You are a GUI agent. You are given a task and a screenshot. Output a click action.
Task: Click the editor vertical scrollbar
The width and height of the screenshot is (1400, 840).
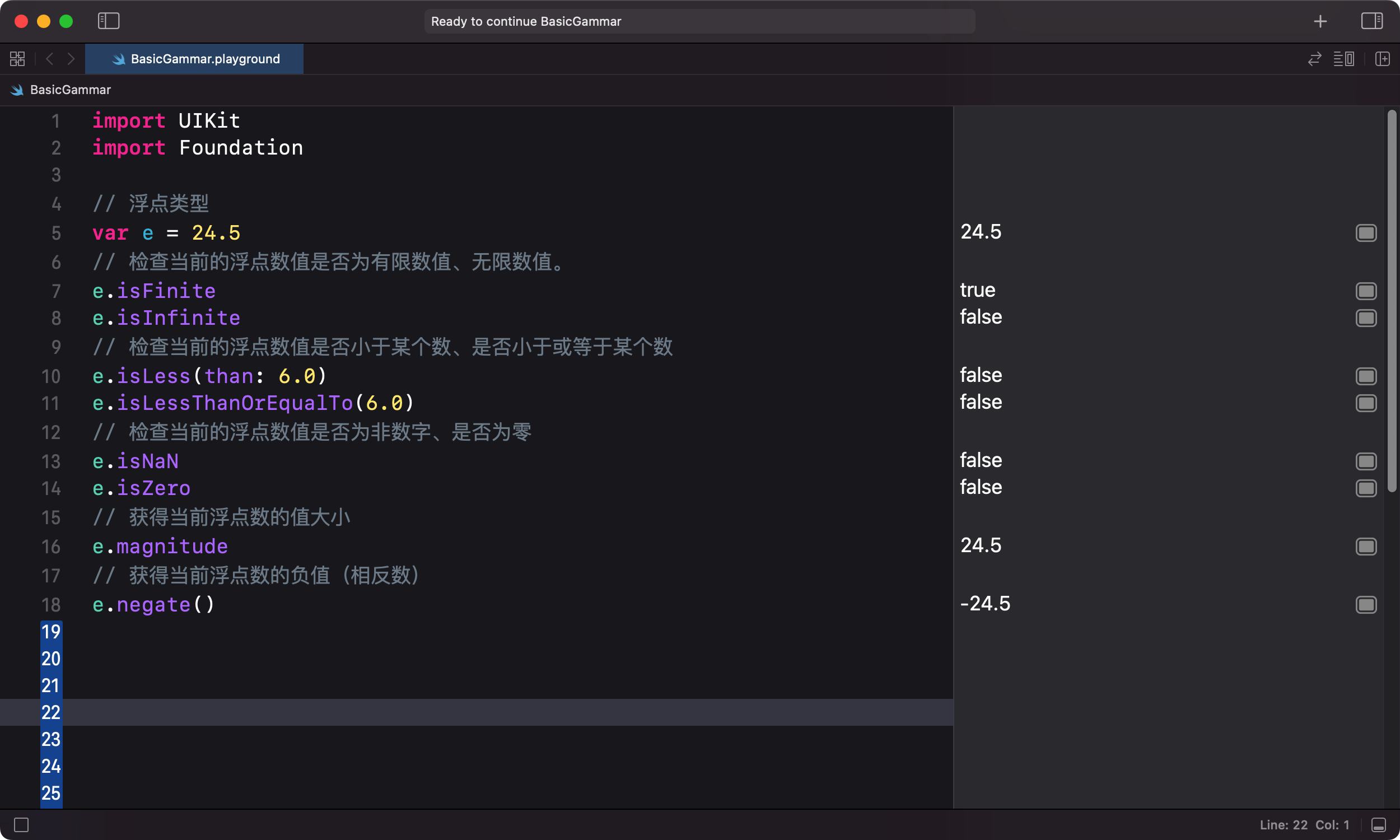1392,301
